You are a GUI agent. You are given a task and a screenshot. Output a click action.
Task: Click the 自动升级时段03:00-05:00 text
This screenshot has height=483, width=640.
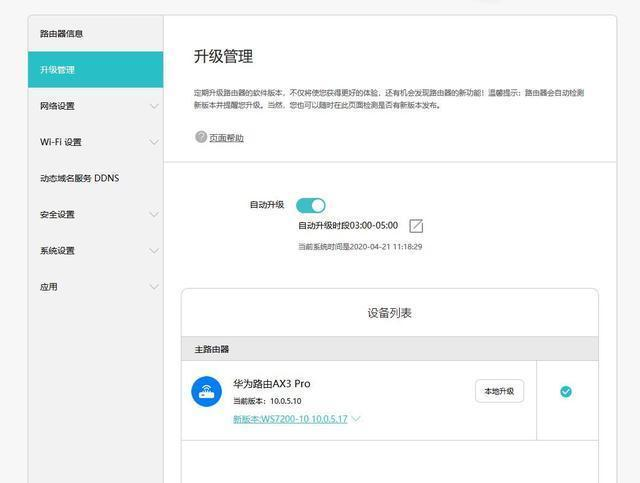point(348,225)
